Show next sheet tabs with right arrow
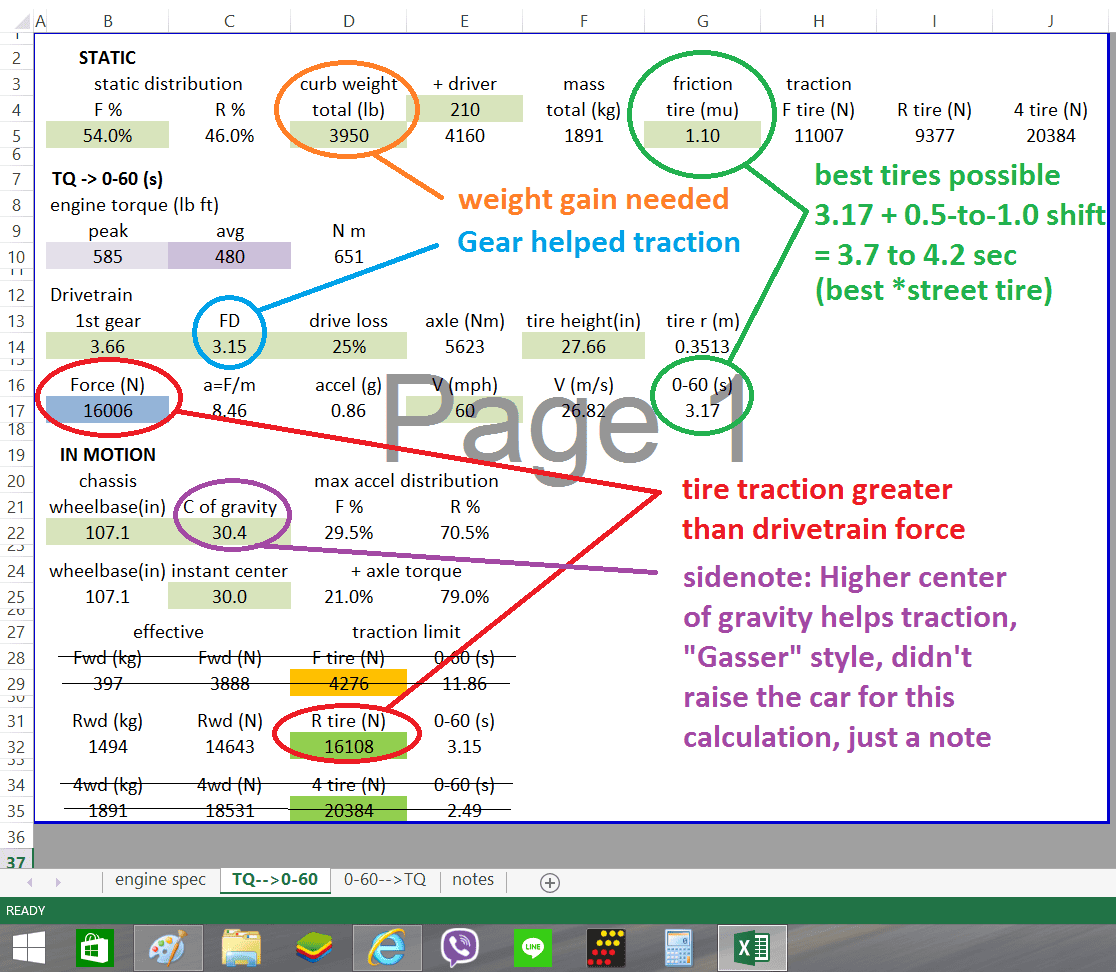 58,882
